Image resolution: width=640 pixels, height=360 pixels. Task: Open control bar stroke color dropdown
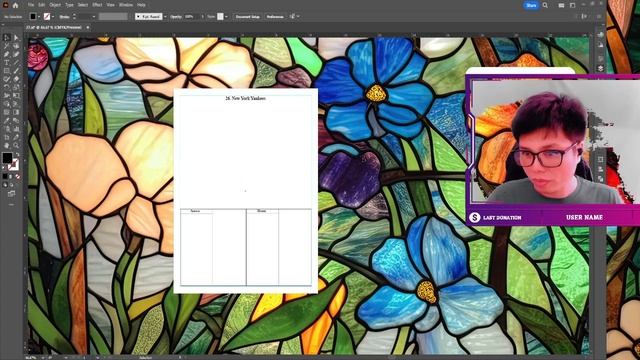pos(53,17)
